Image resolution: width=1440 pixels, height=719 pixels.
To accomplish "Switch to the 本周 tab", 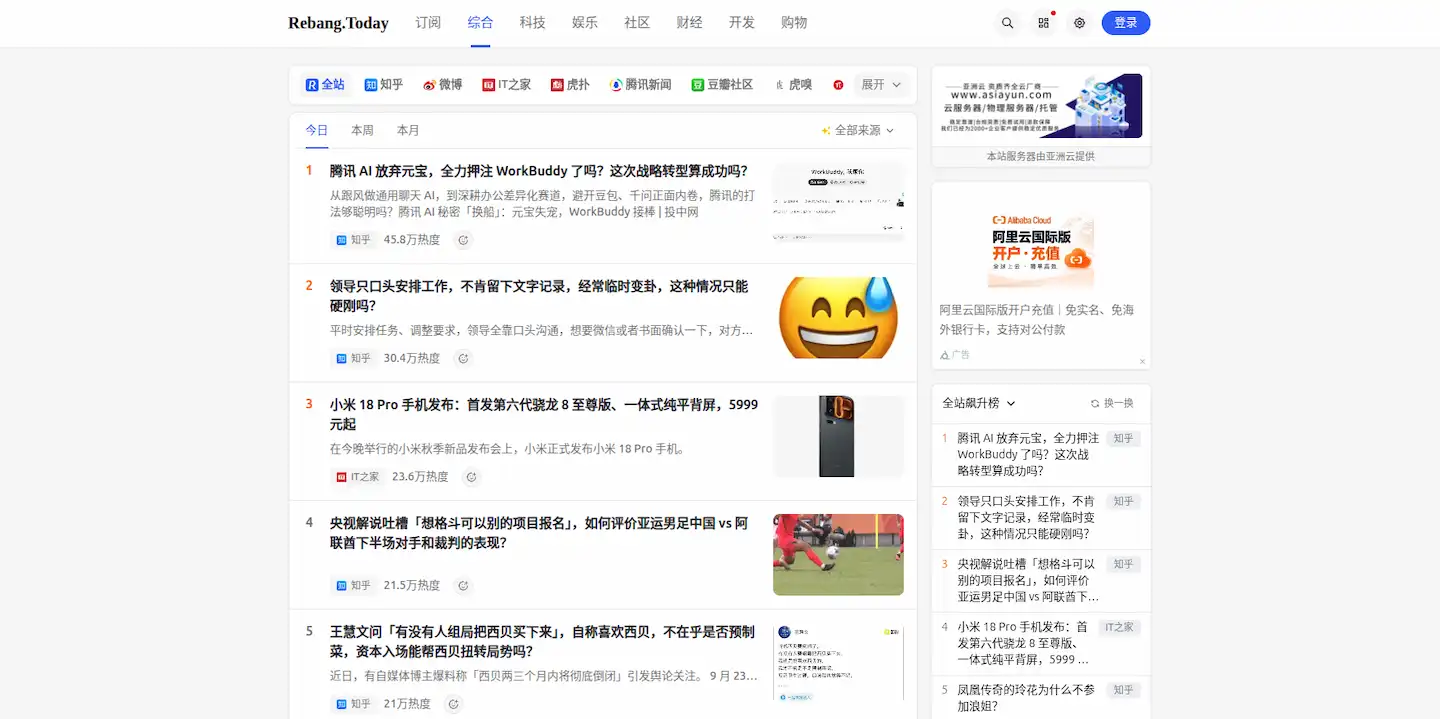I will (x=362, y=130).
